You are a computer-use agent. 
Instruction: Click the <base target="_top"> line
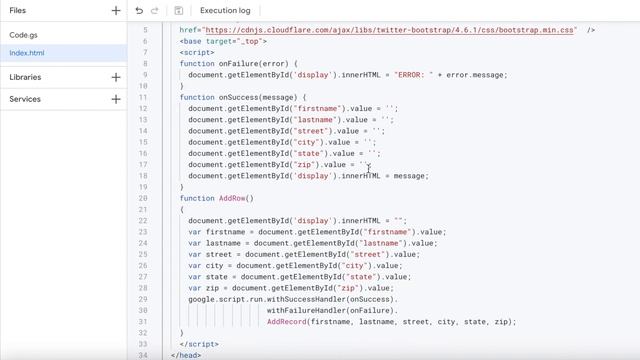223,41
